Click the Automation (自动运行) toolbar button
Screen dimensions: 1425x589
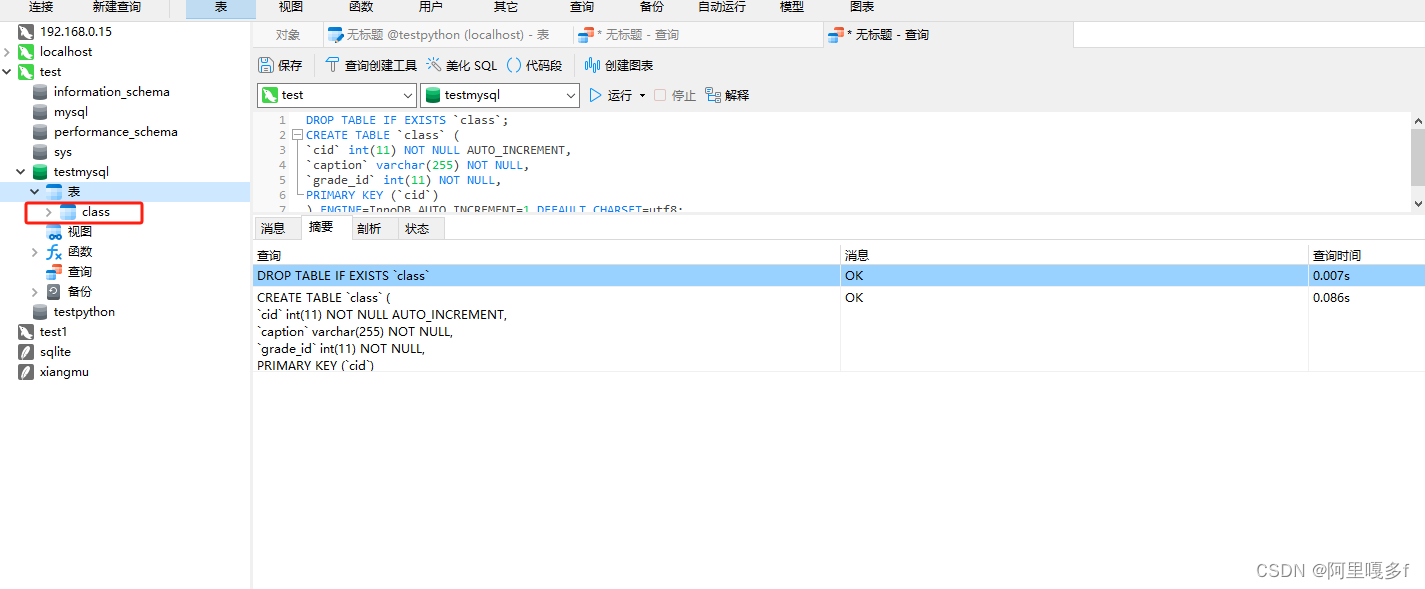pyautogui.click(x=722, y=7)
